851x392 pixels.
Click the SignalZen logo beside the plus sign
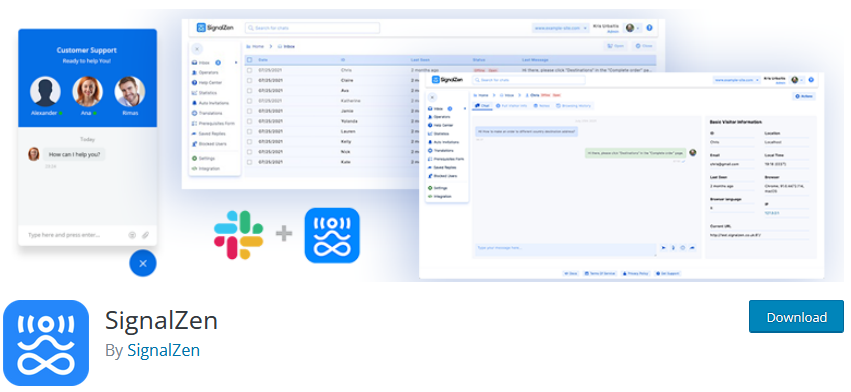(332, 235)
